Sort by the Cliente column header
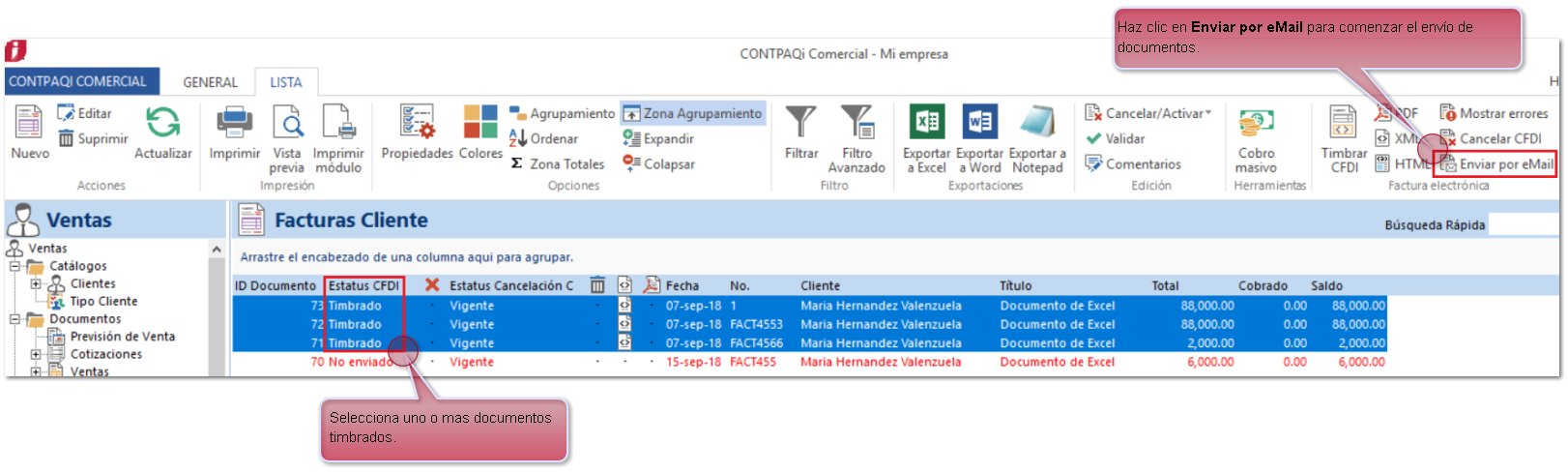 820,285
